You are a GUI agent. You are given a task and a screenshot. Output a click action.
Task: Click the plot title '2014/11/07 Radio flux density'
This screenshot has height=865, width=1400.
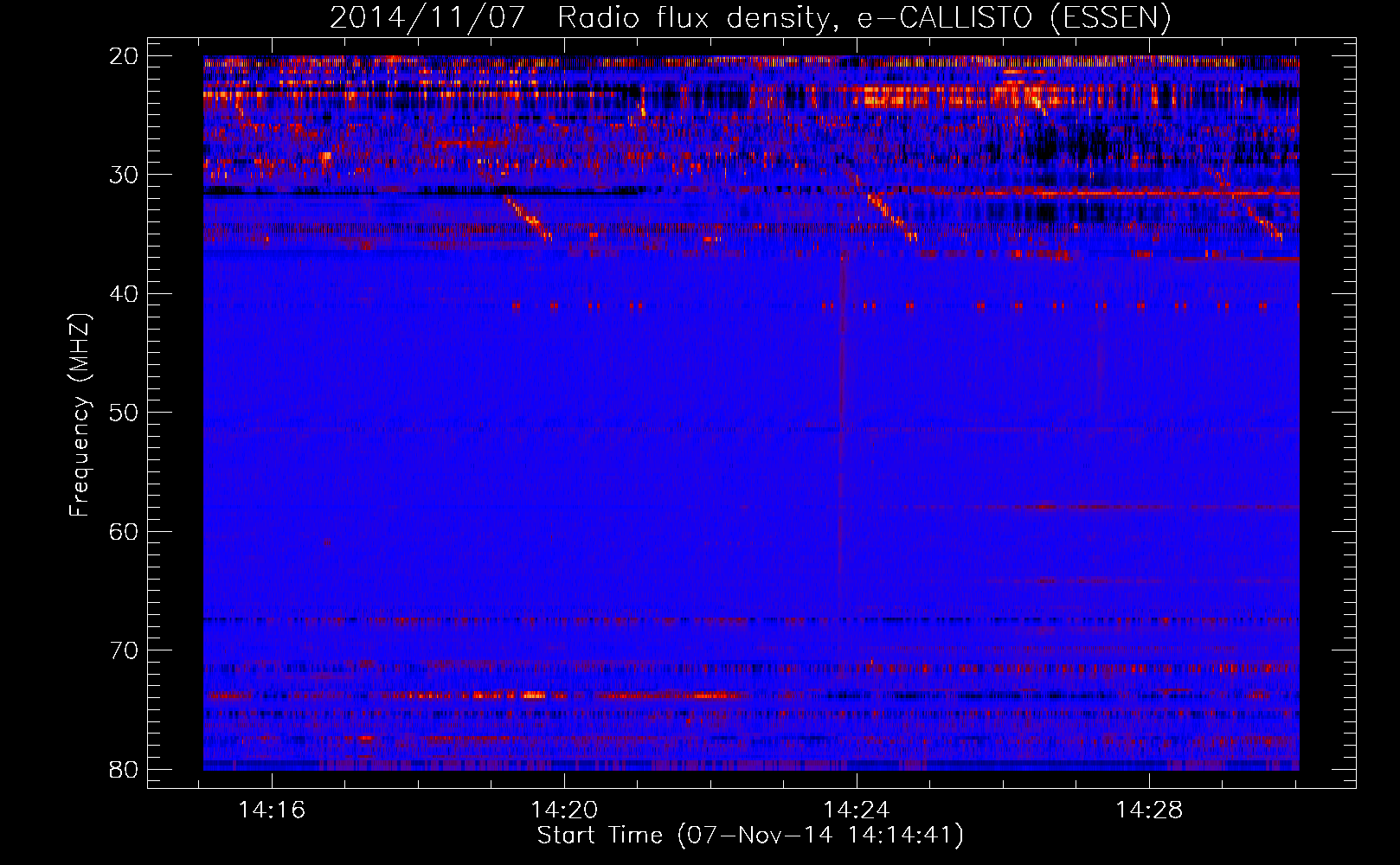(x=750, y=18)
